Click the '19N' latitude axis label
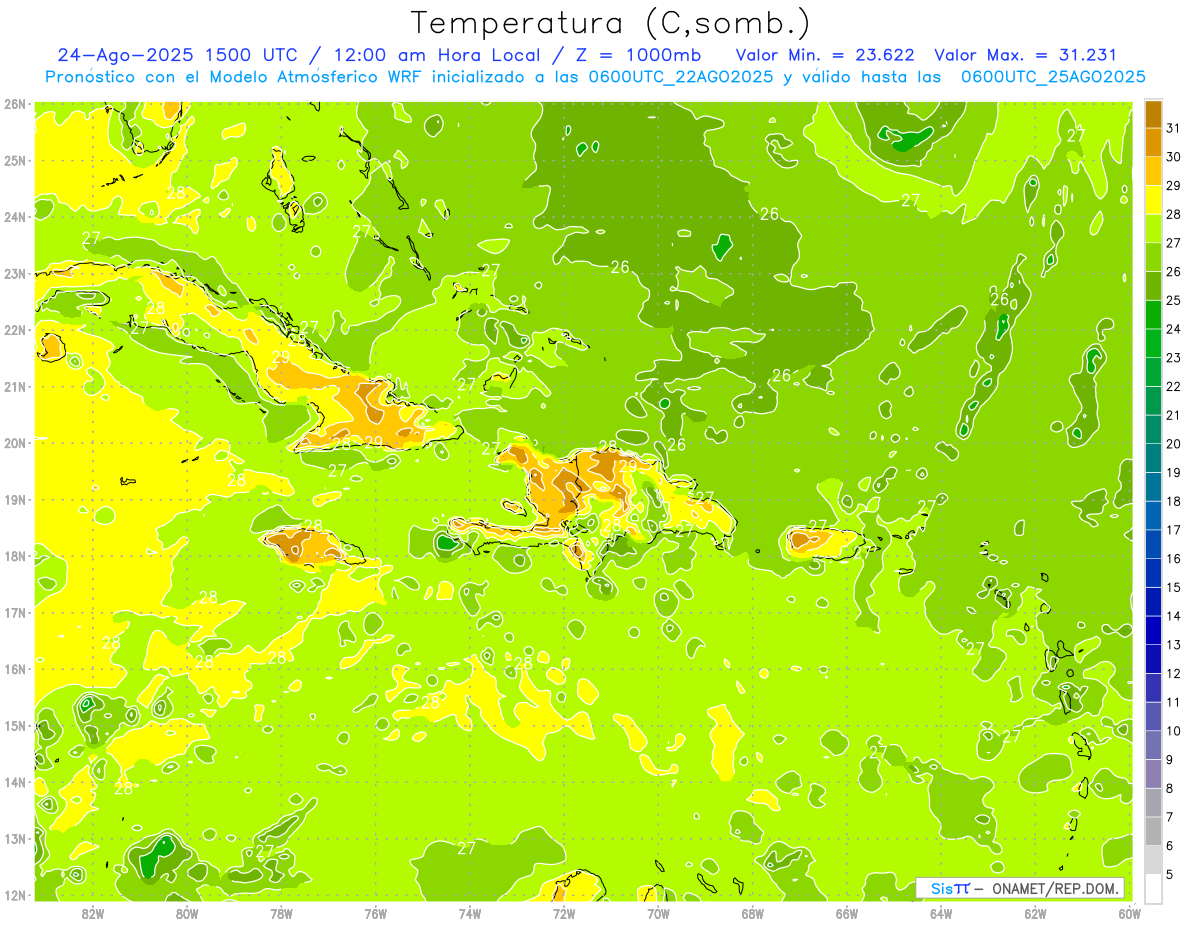This screenshot has height=927, width=1200. point(14,500)
